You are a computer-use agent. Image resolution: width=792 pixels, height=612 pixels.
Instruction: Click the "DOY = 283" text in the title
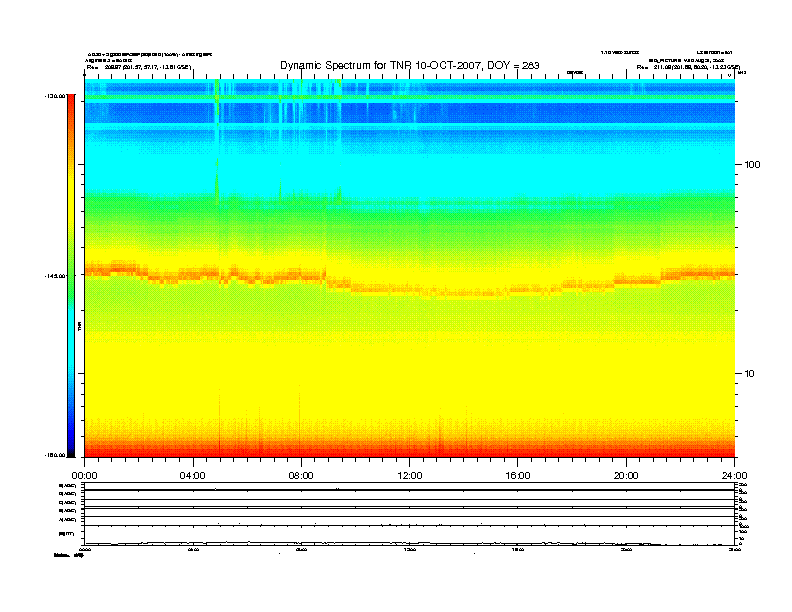[x=513, y=66]
